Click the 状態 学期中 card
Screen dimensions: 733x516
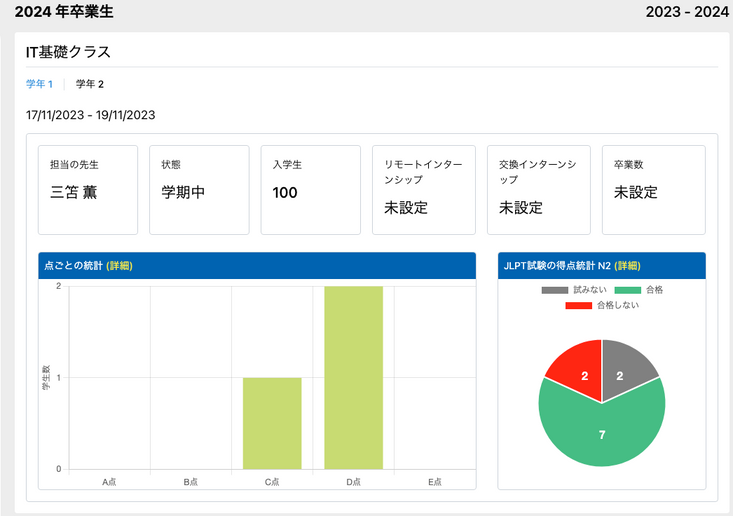pyautogui.click(x=199, y=190)
